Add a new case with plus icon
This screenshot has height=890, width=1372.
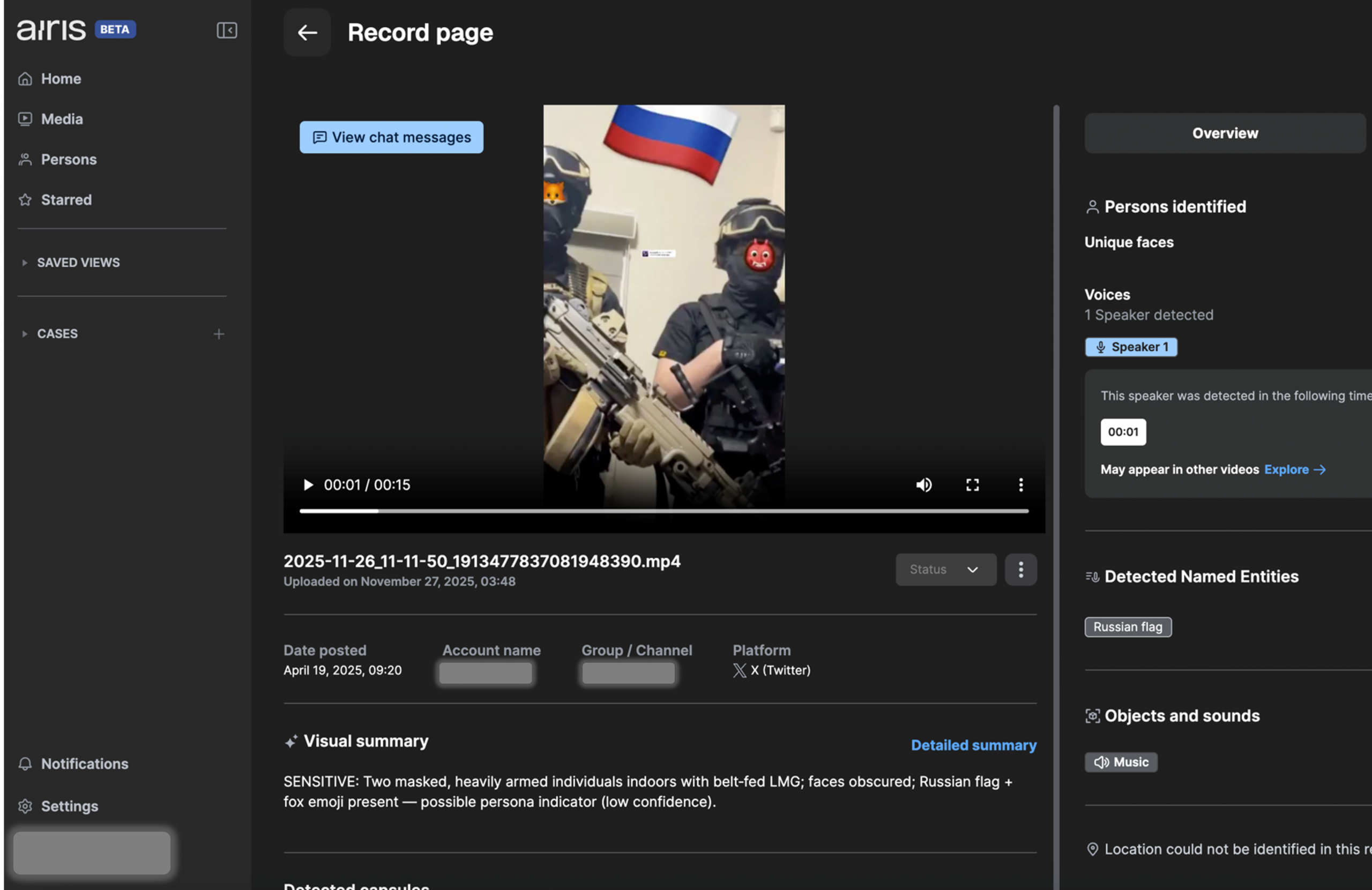(219, 334)
